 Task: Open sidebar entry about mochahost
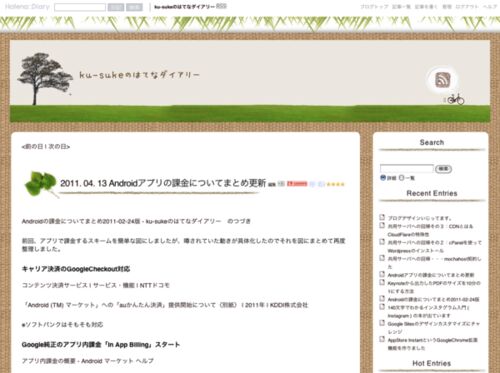(434, 263)
